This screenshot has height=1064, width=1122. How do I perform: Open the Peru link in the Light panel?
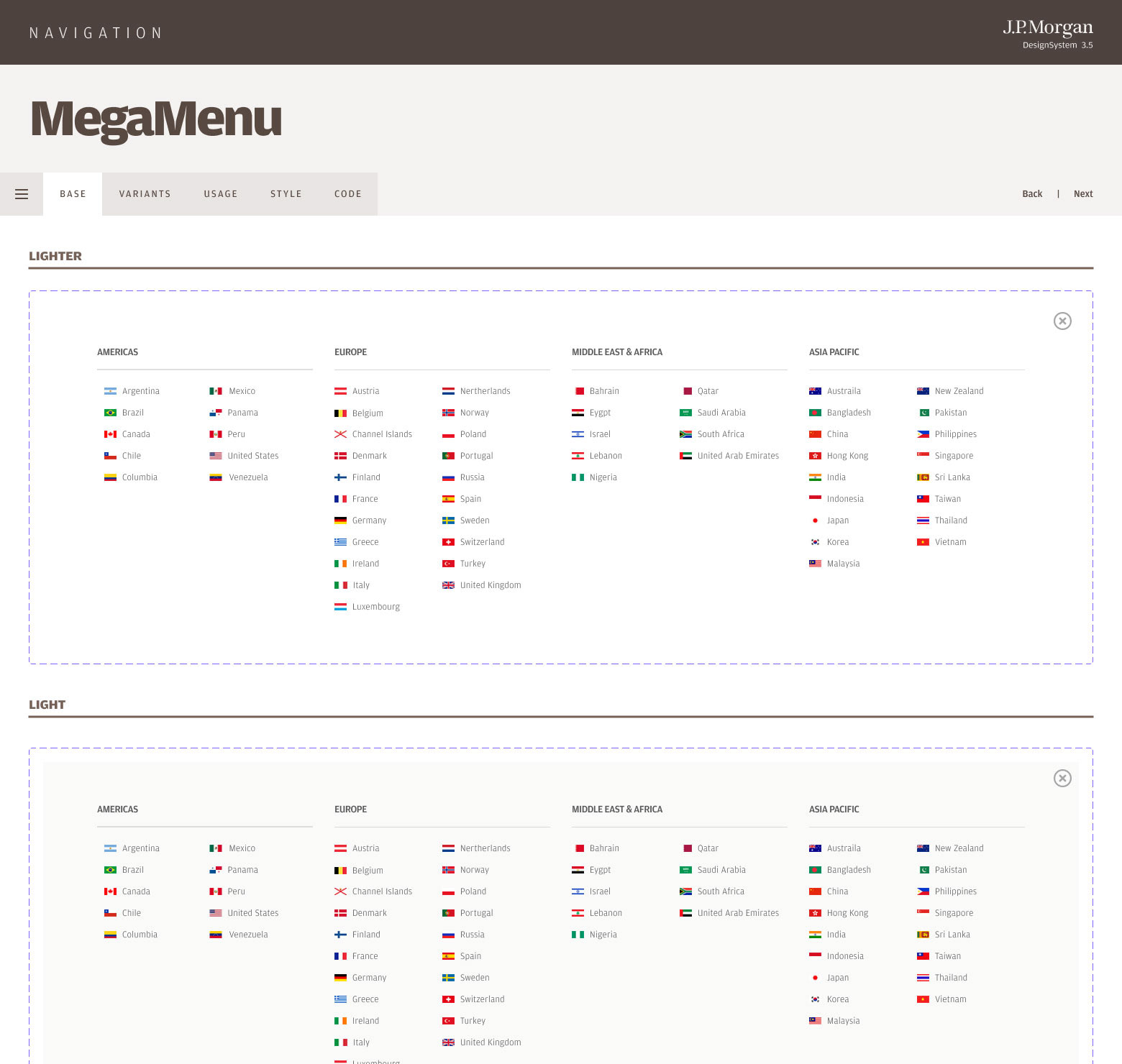point(237,891)
